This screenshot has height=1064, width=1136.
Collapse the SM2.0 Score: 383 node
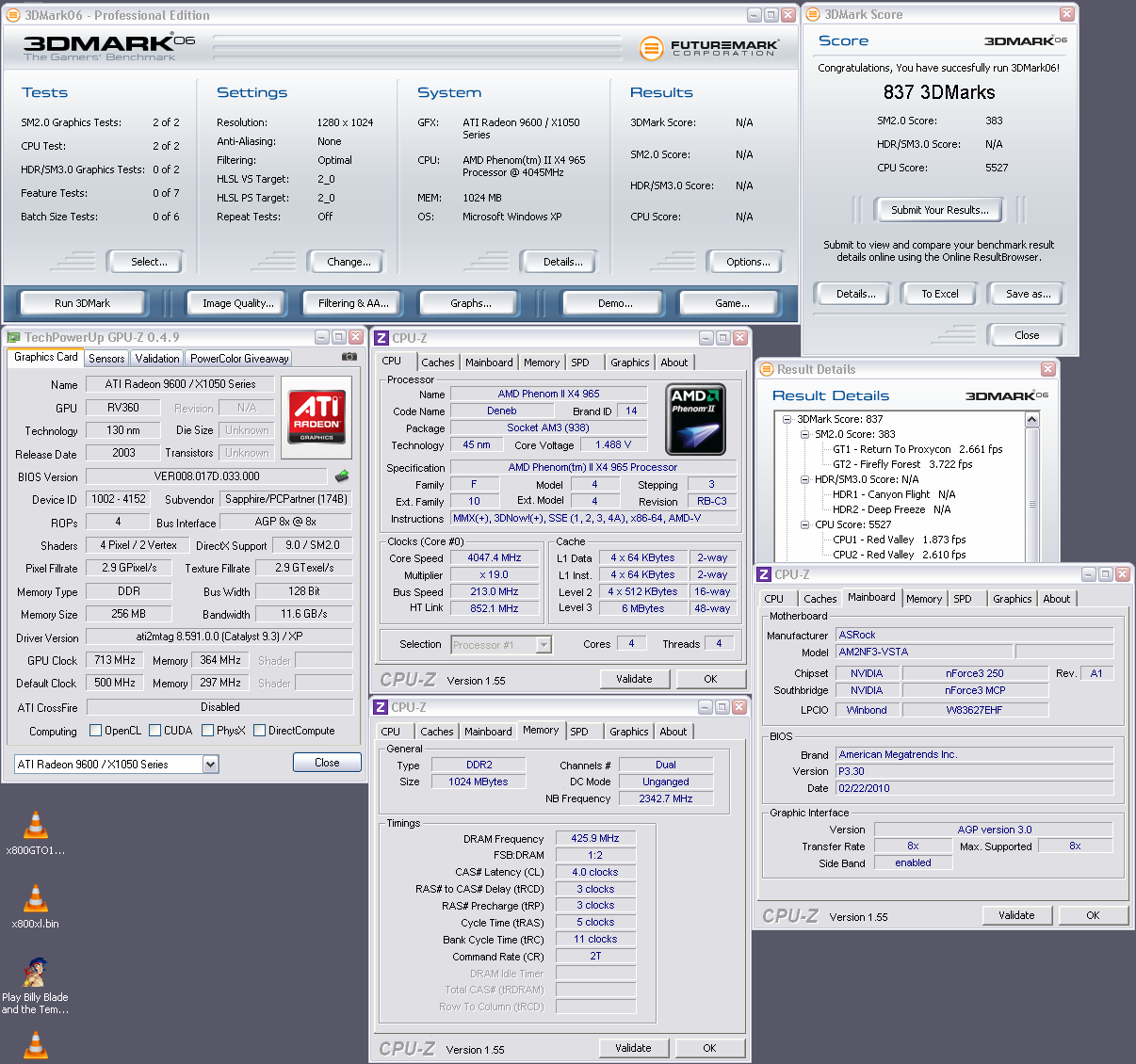pos(804,434)
